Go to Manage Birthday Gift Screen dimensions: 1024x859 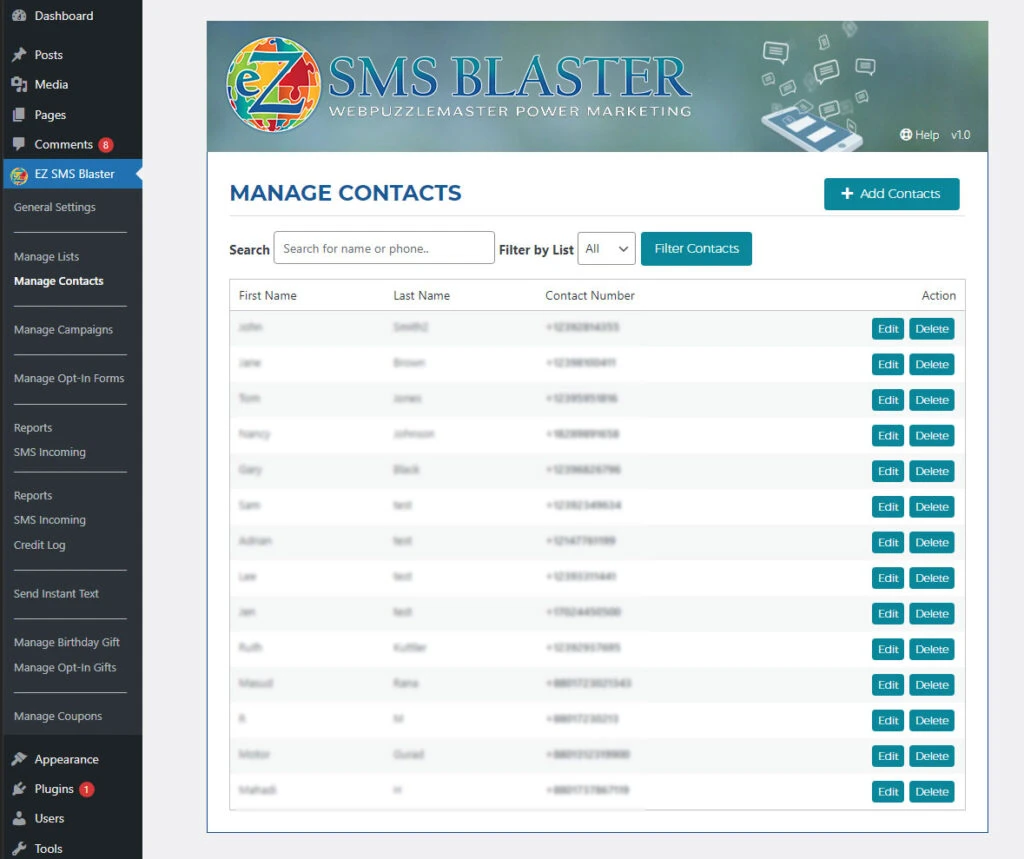67,642
